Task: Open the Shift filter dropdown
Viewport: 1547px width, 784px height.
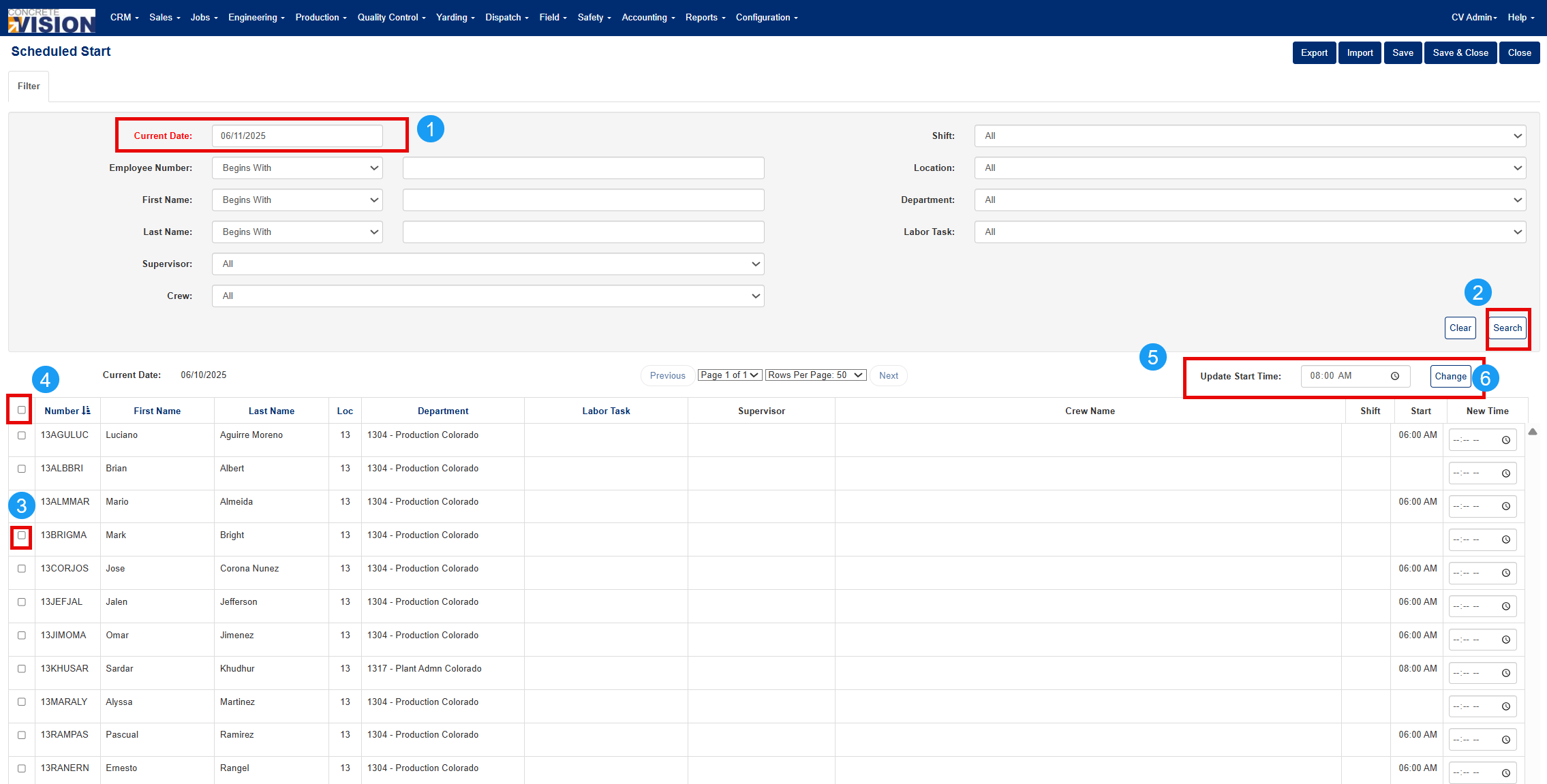Action: click(x=1250, y=136)
